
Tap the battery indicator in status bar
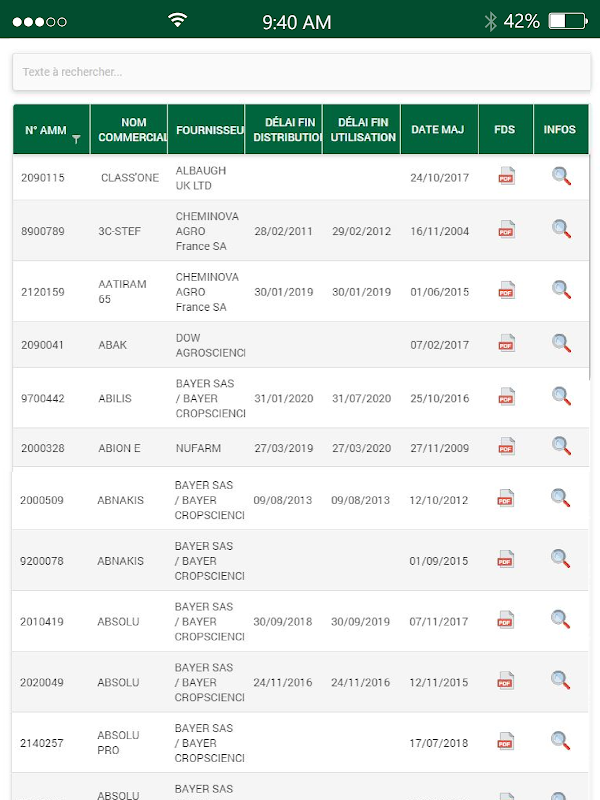pyautogui.click(x=568, y=21)
